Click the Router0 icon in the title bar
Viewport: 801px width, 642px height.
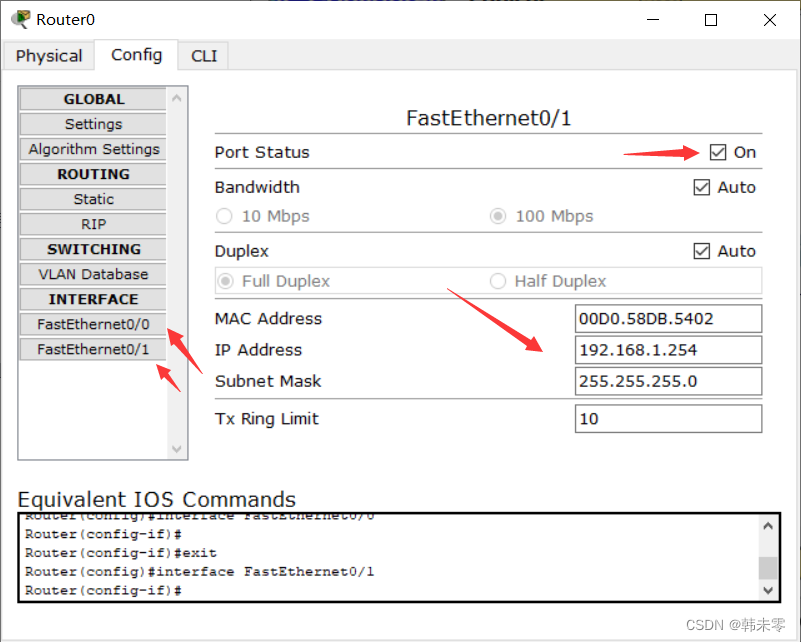pos(18,18)
